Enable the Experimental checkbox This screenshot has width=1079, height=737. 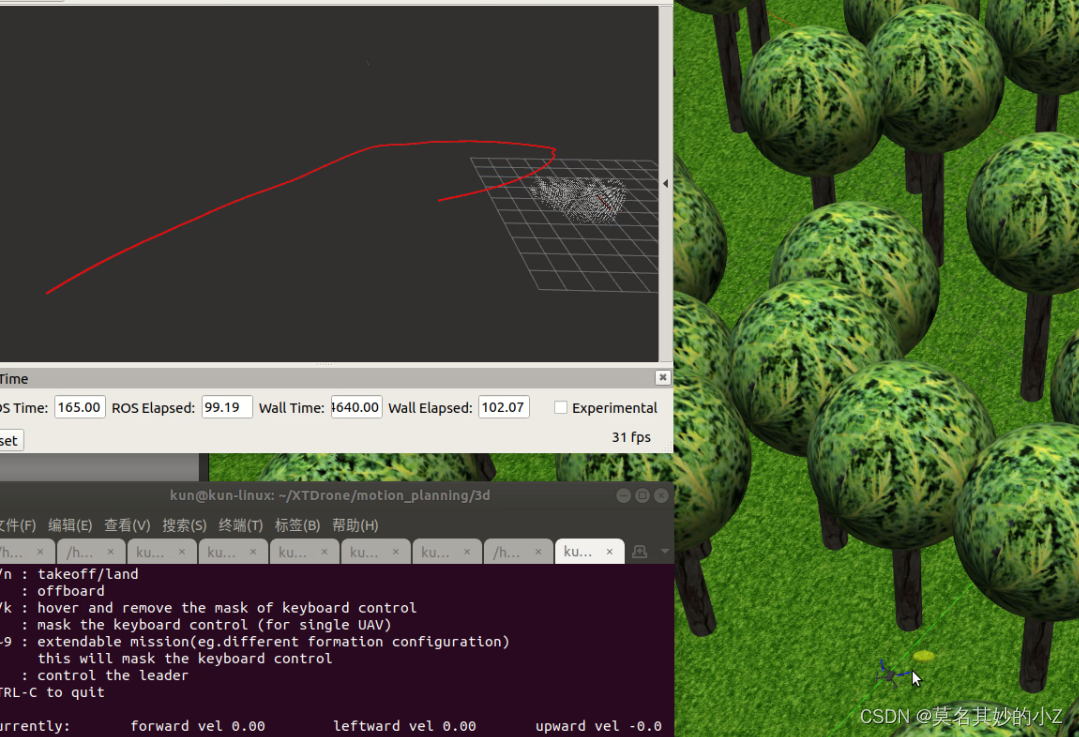560,407
